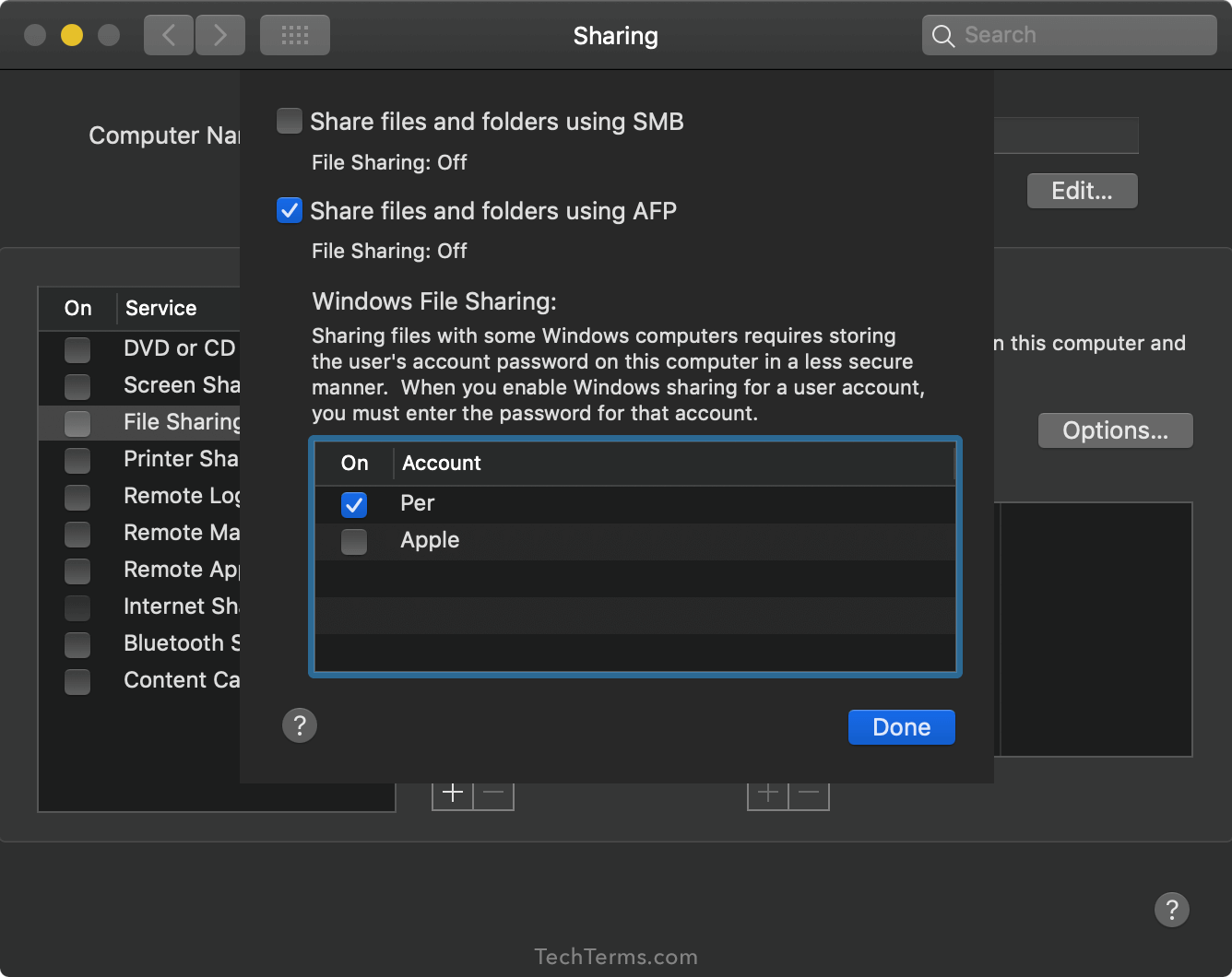Uncheck Windows sharing for the Per account
Screen dimensions: 1232x977
tap(354, 504)
